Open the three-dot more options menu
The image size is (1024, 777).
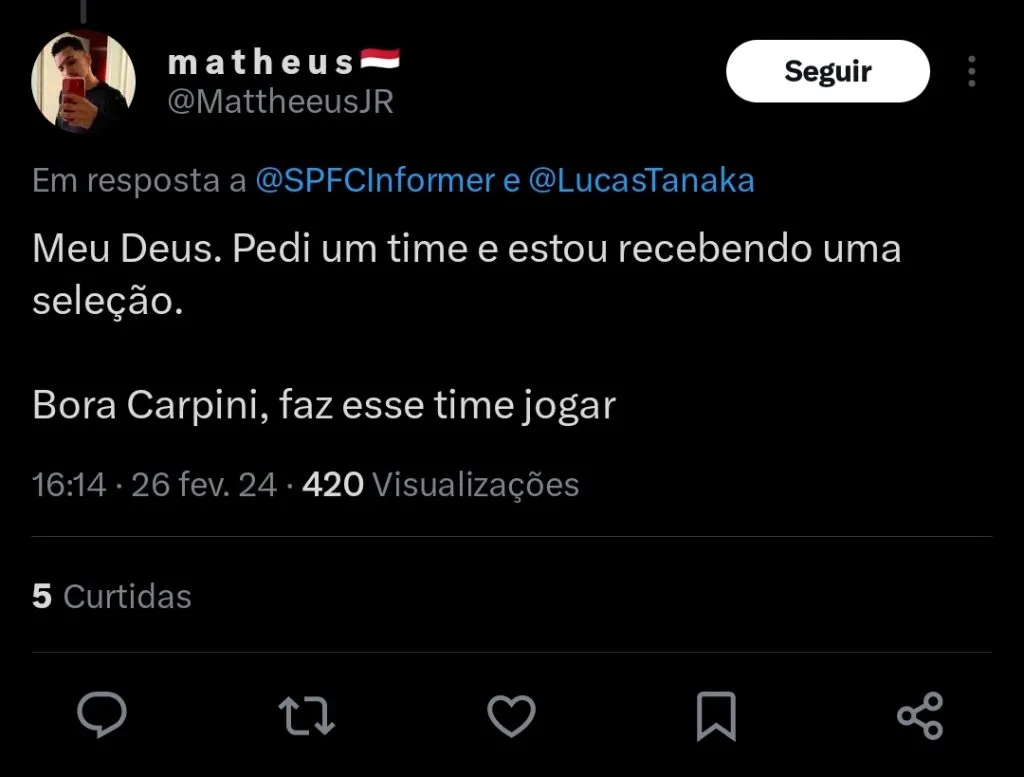click(x=971, y=71)
